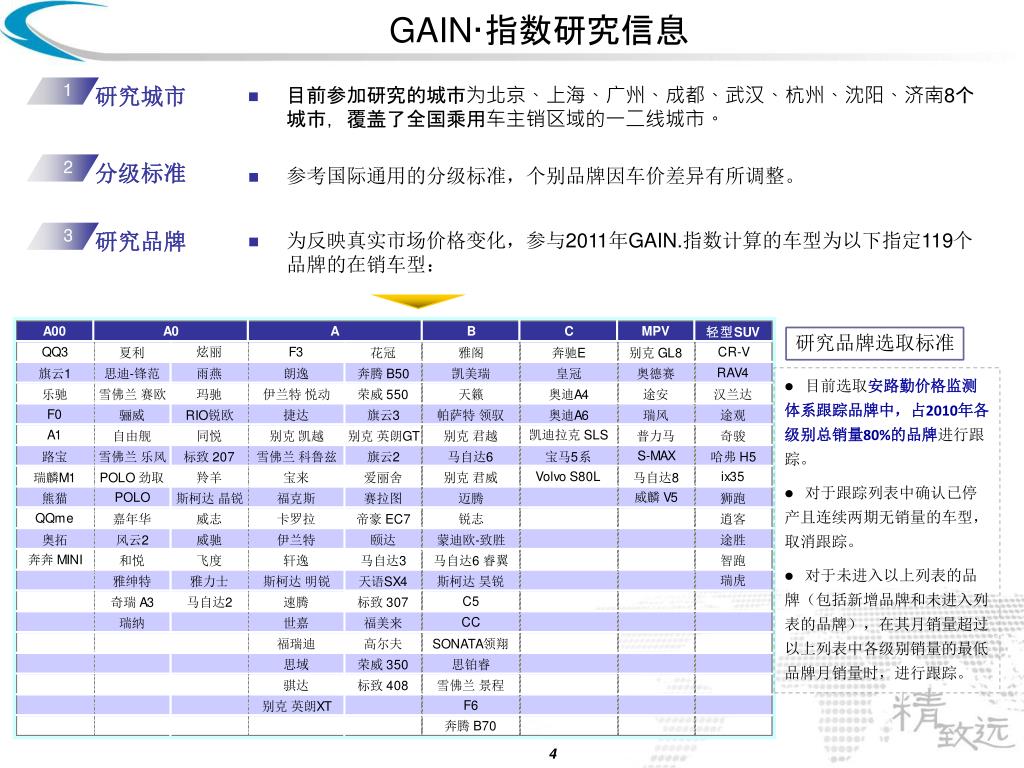1024x768 pixels.
Task: Select the 奔腾 B50 cell
Action: (x=383, y=373)
